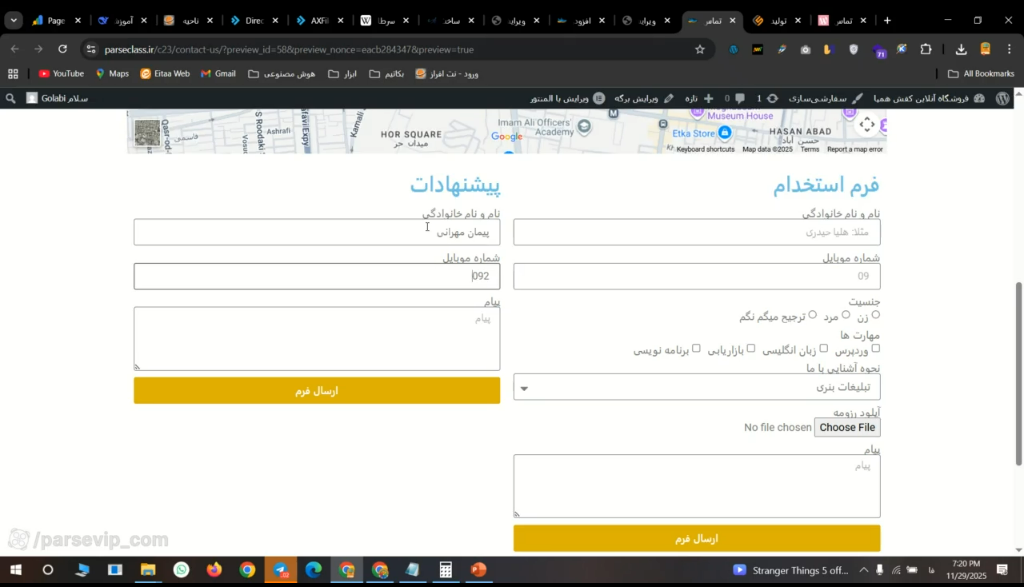
Task: Expand the هوش مصنوعی bookmarks folder
Action: tap(281, 74)
